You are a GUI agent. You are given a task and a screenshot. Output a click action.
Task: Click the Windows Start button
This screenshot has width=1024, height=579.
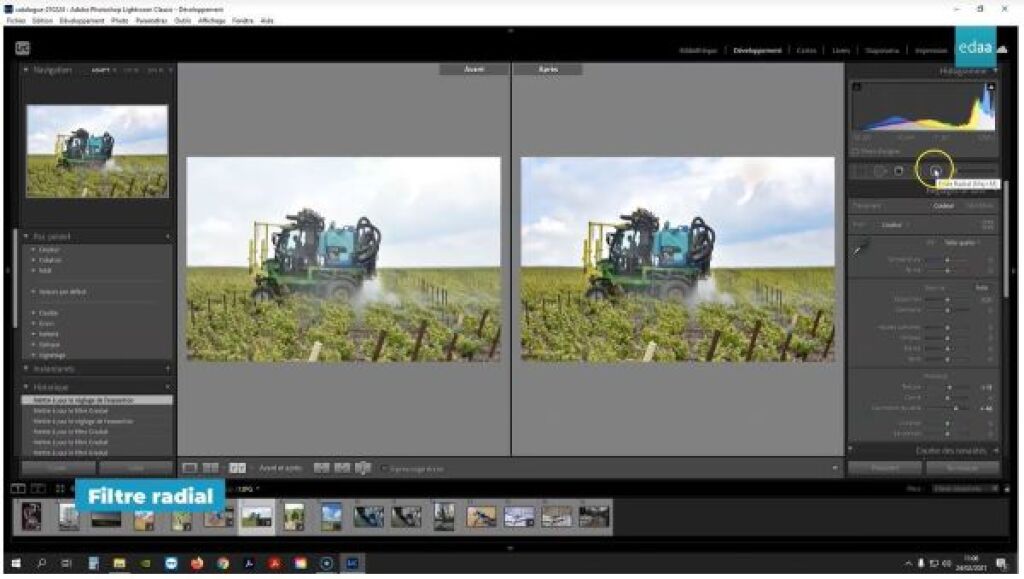pyautogui.click(x=15, y=563)
